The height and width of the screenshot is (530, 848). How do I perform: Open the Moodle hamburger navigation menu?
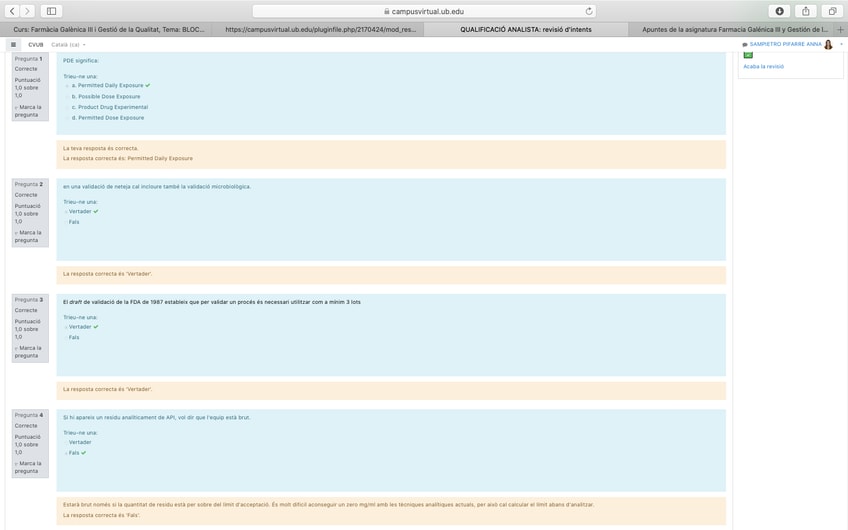[14, 44]
